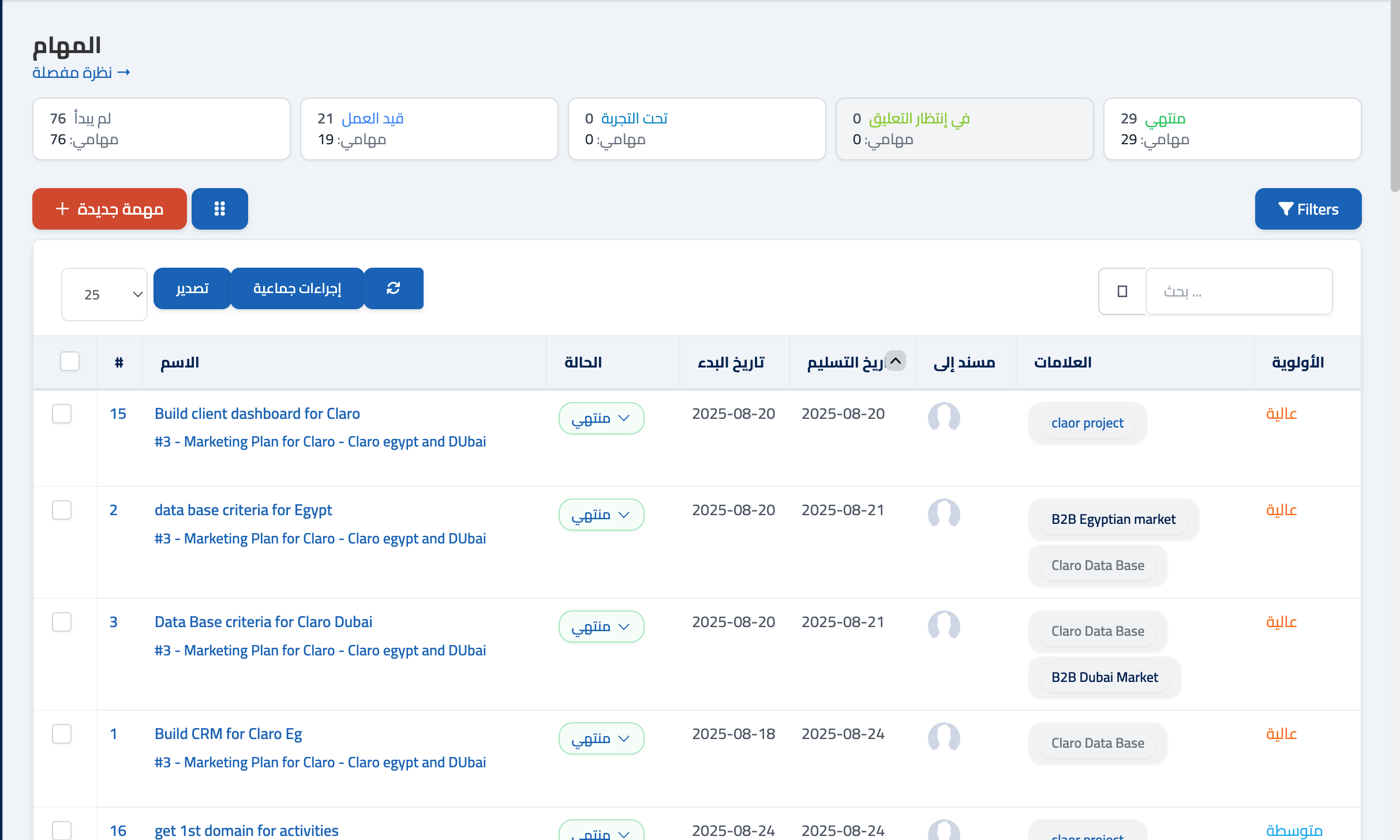Open the Build client dashboard for Claro link
Screen dimensions: 1400x840
click(257, 414)
